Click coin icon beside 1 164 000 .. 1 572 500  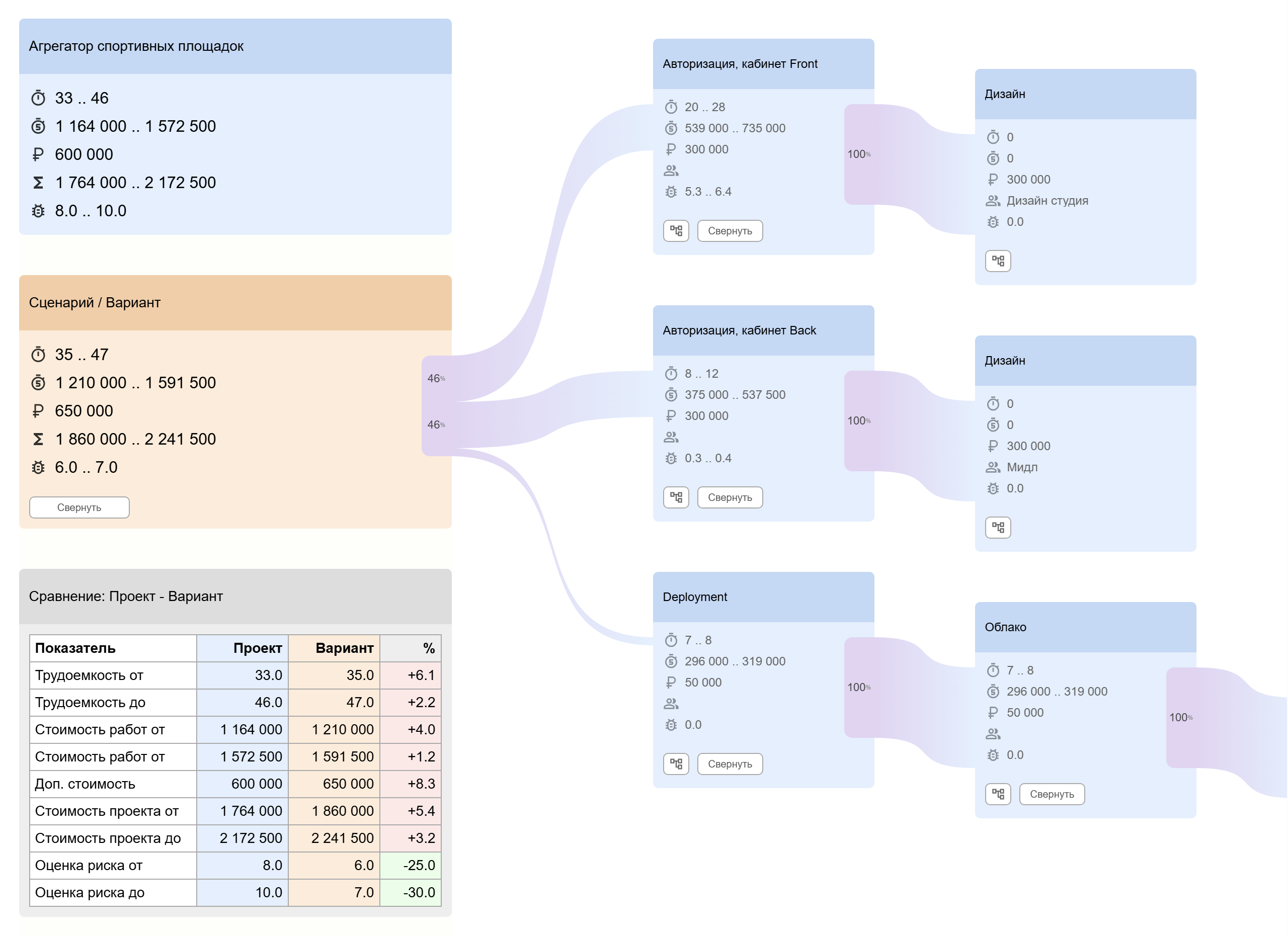[x=38, y=126]
